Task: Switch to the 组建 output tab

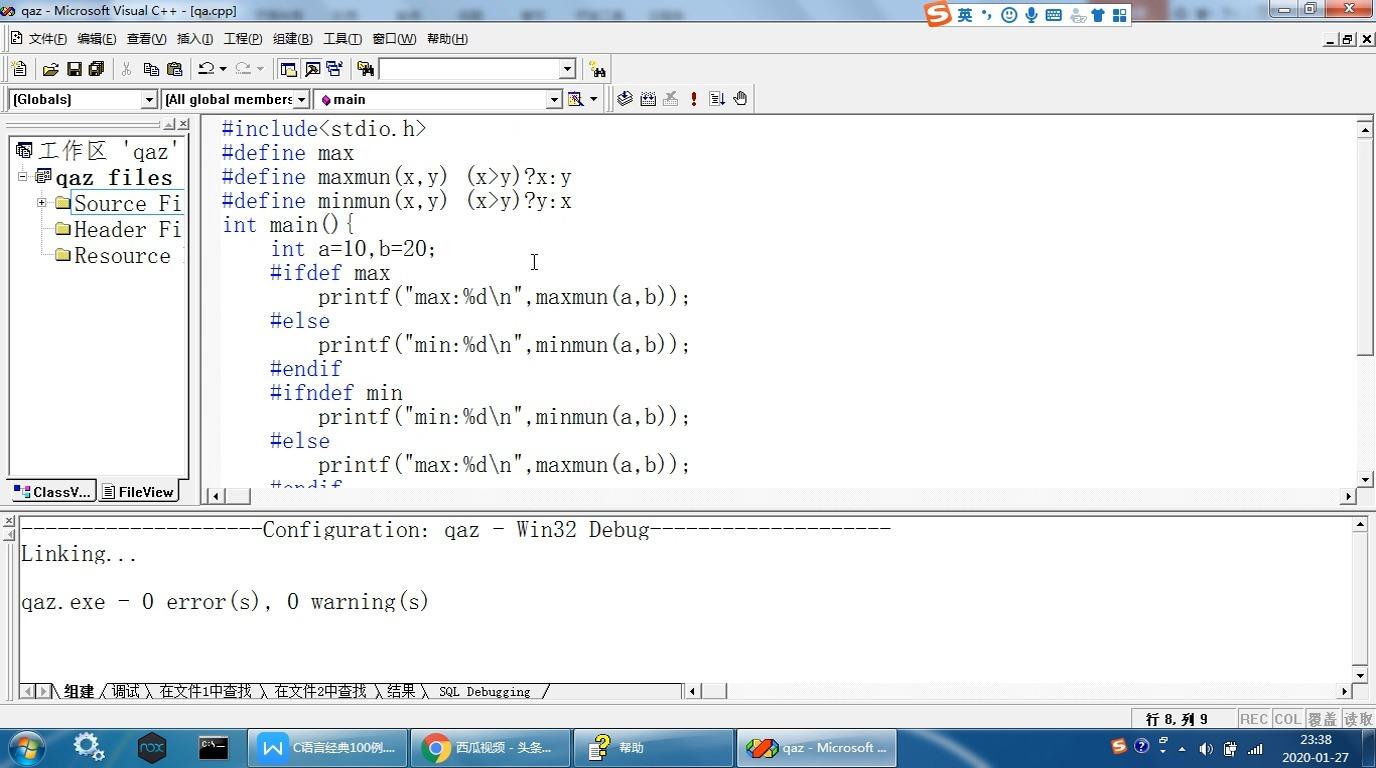Action: (79, 691)
